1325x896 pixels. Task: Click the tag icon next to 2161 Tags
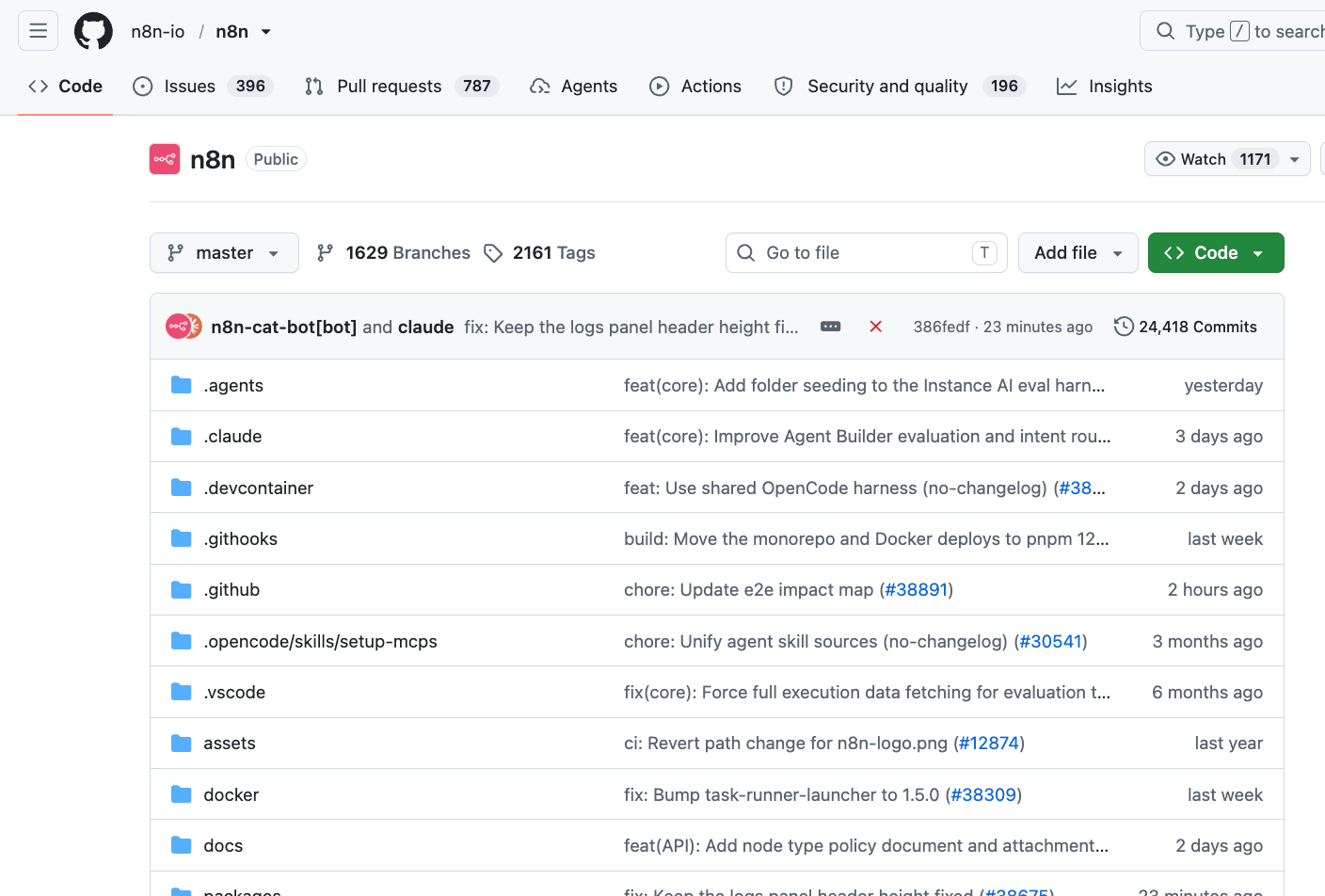pos(493,253)
